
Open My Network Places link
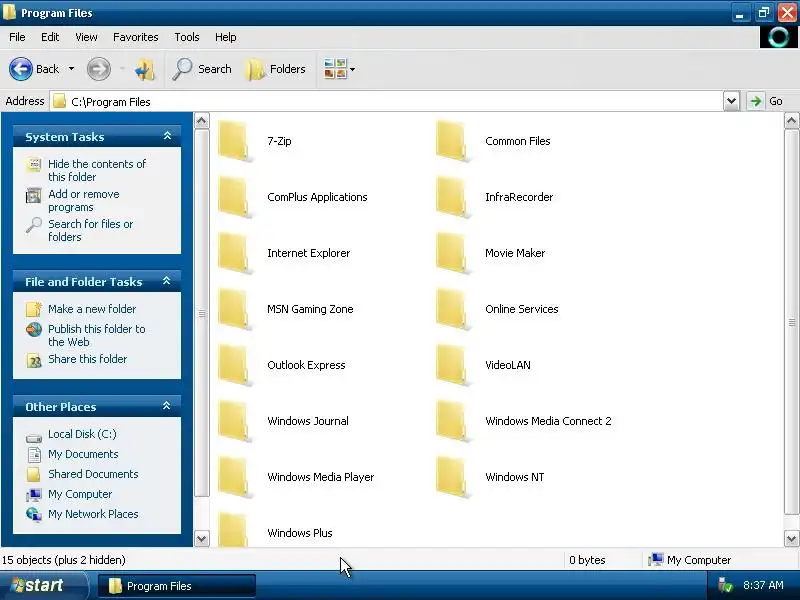tap(93, 514)
